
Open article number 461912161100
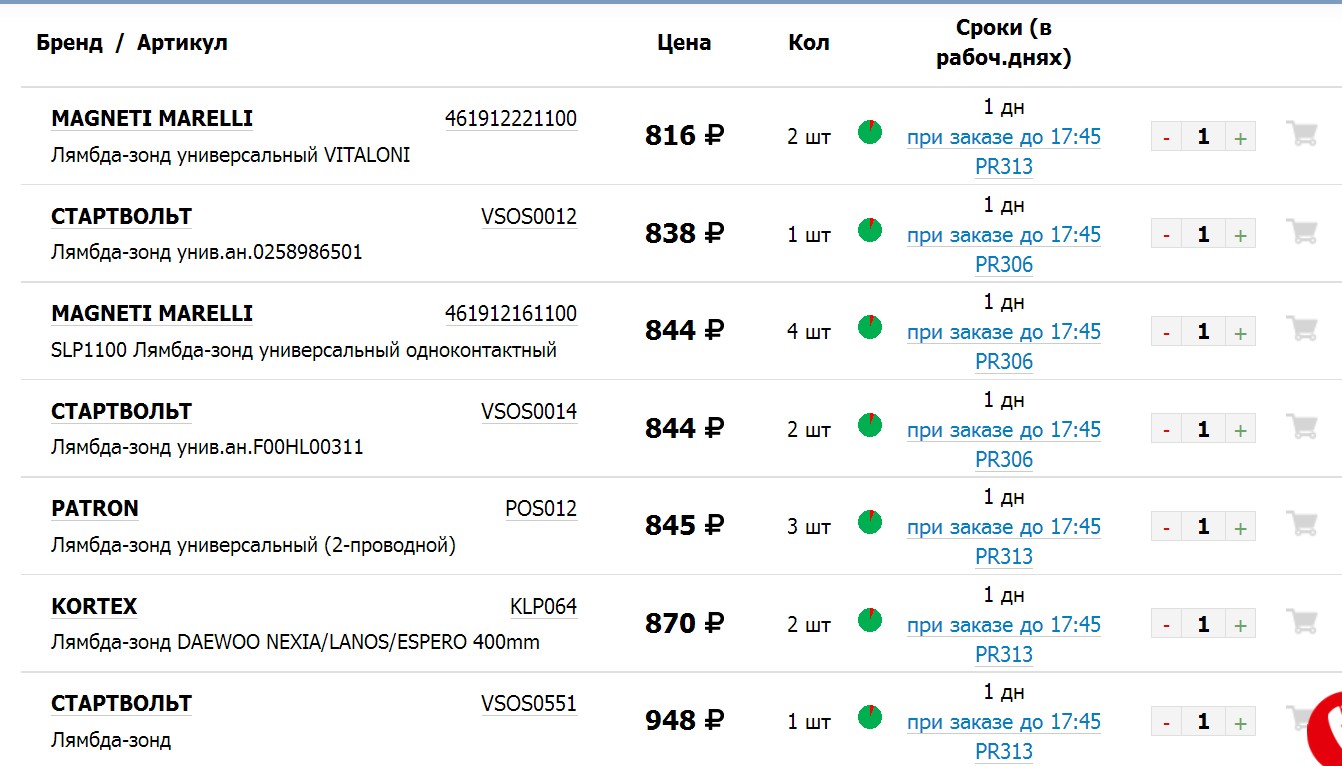[x=511, y=314]
